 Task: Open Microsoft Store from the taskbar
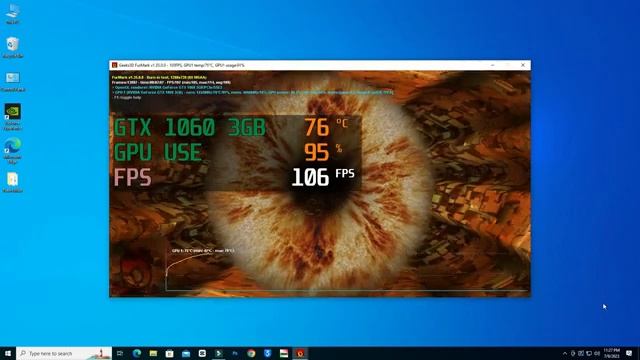coord(169,353)
